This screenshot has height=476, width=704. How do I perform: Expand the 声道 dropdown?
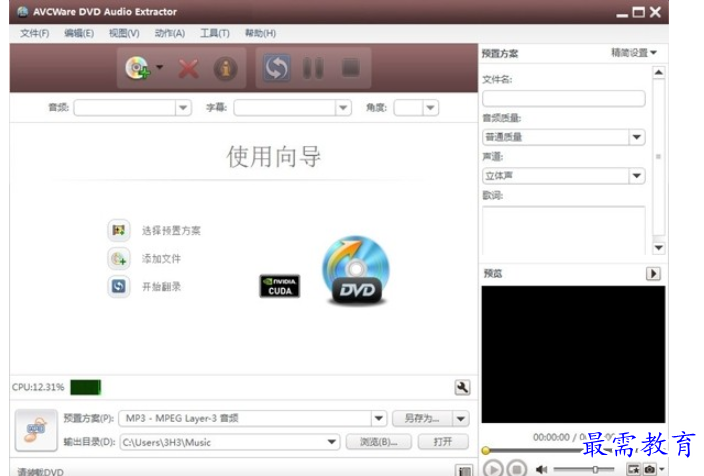coord(637,176)
